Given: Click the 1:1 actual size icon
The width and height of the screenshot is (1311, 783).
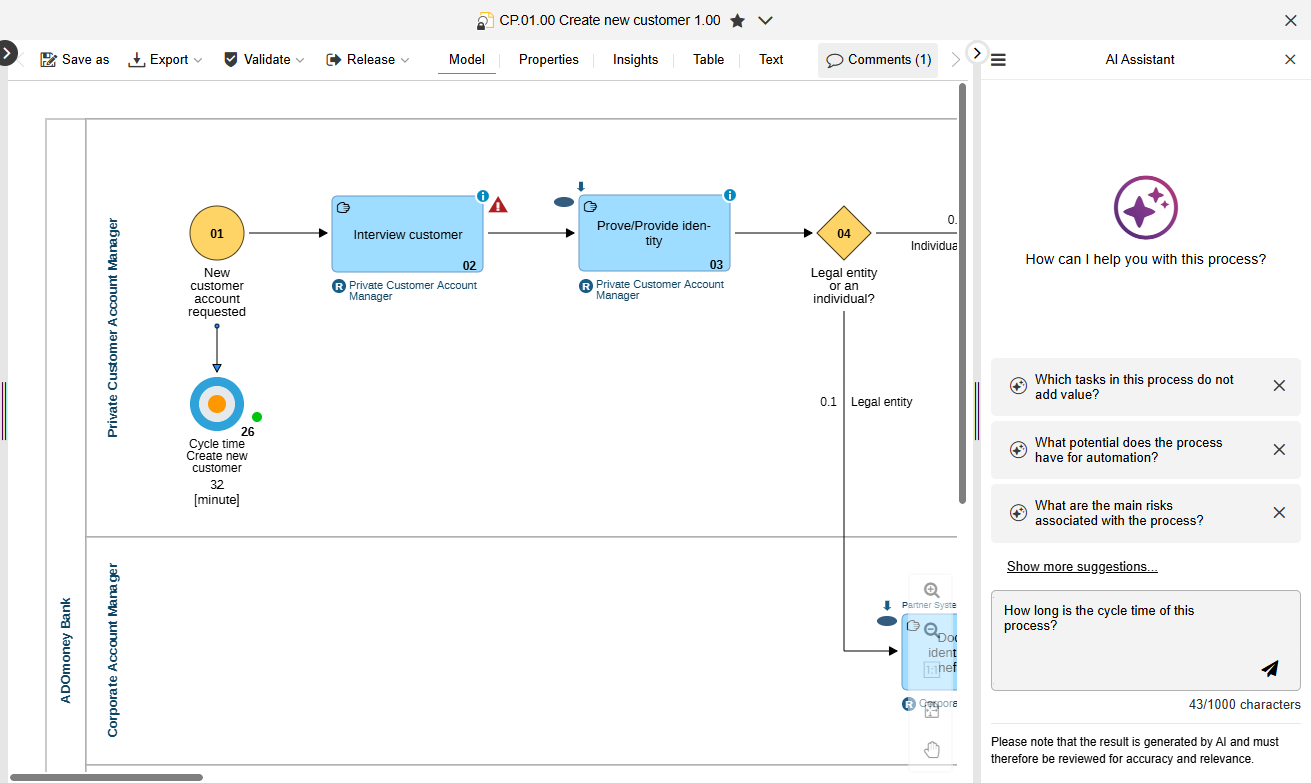Looking at the screenshot, I should point(932,669).
